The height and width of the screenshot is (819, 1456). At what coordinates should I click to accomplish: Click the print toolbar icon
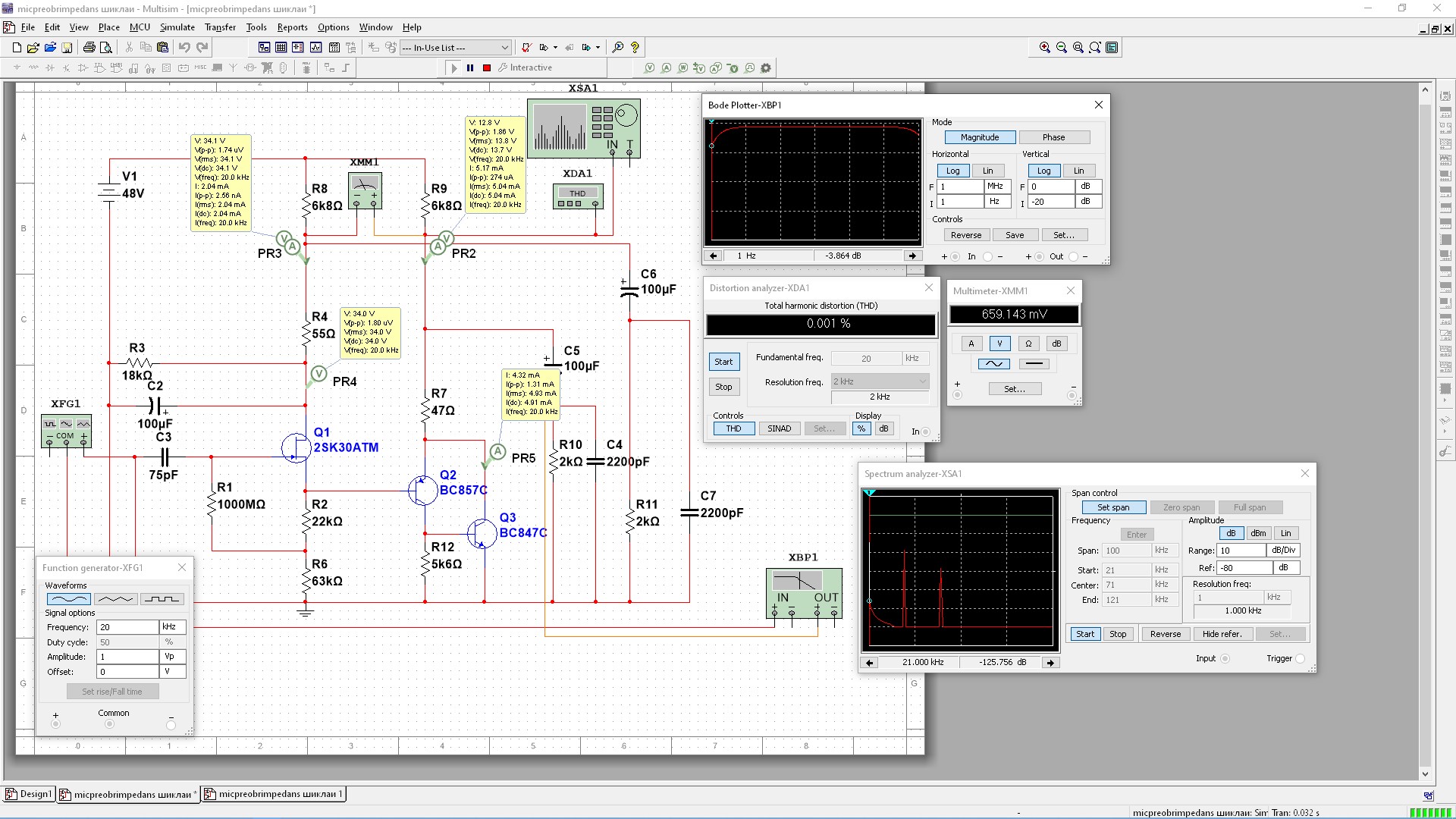pos(89,47)
